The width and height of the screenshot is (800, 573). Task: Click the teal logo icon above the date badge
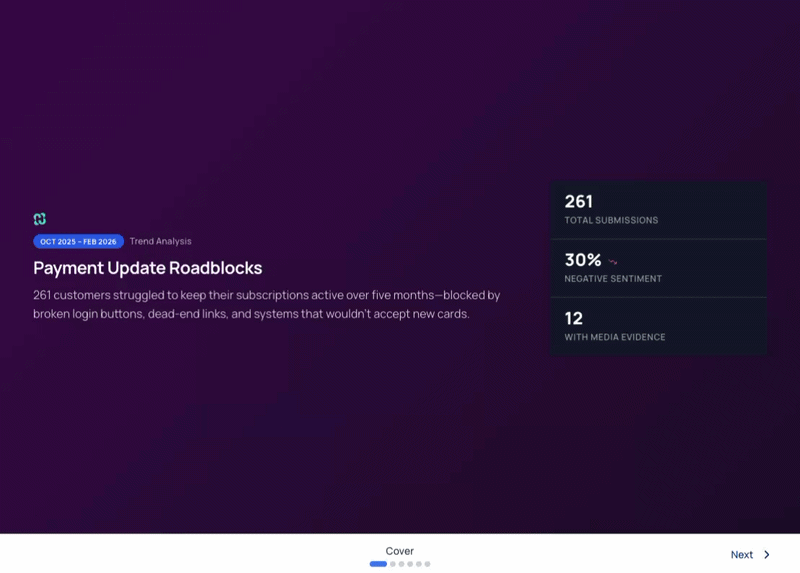pos(40,219)
